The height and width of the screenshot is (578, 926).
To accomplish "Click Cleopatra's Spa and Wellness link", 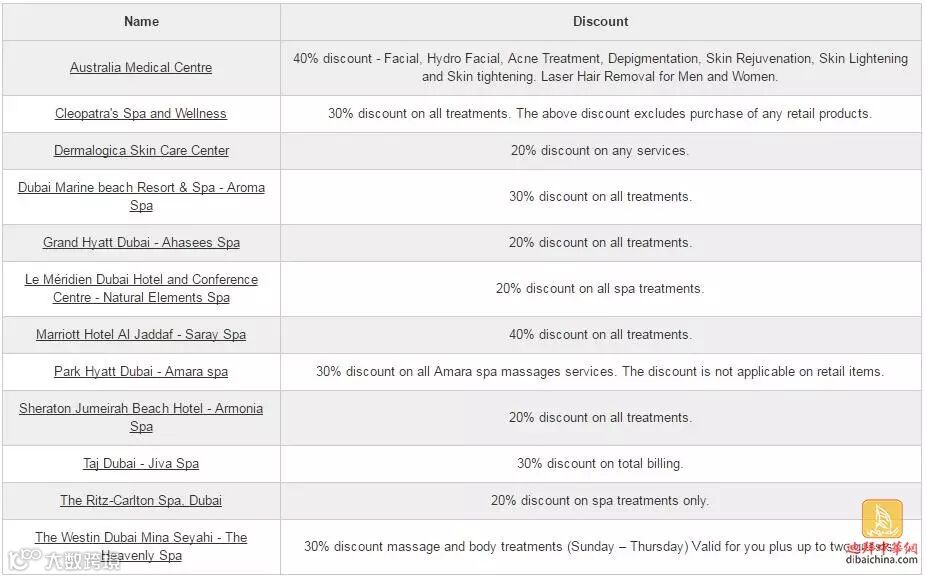I will (x=141, y=114).
